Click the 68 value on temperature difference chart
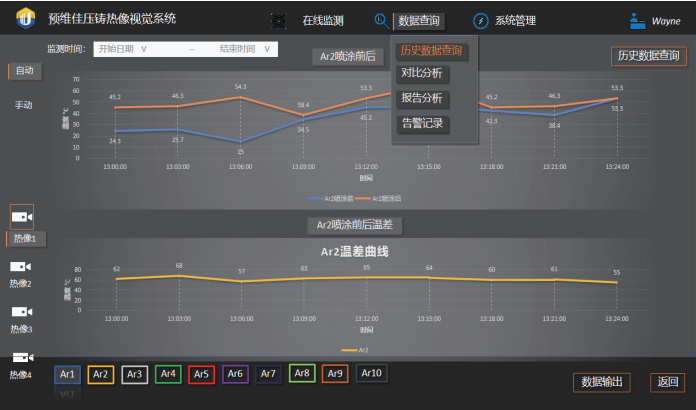Viewport: 696px width, 410px height. (x=179, y=266)
